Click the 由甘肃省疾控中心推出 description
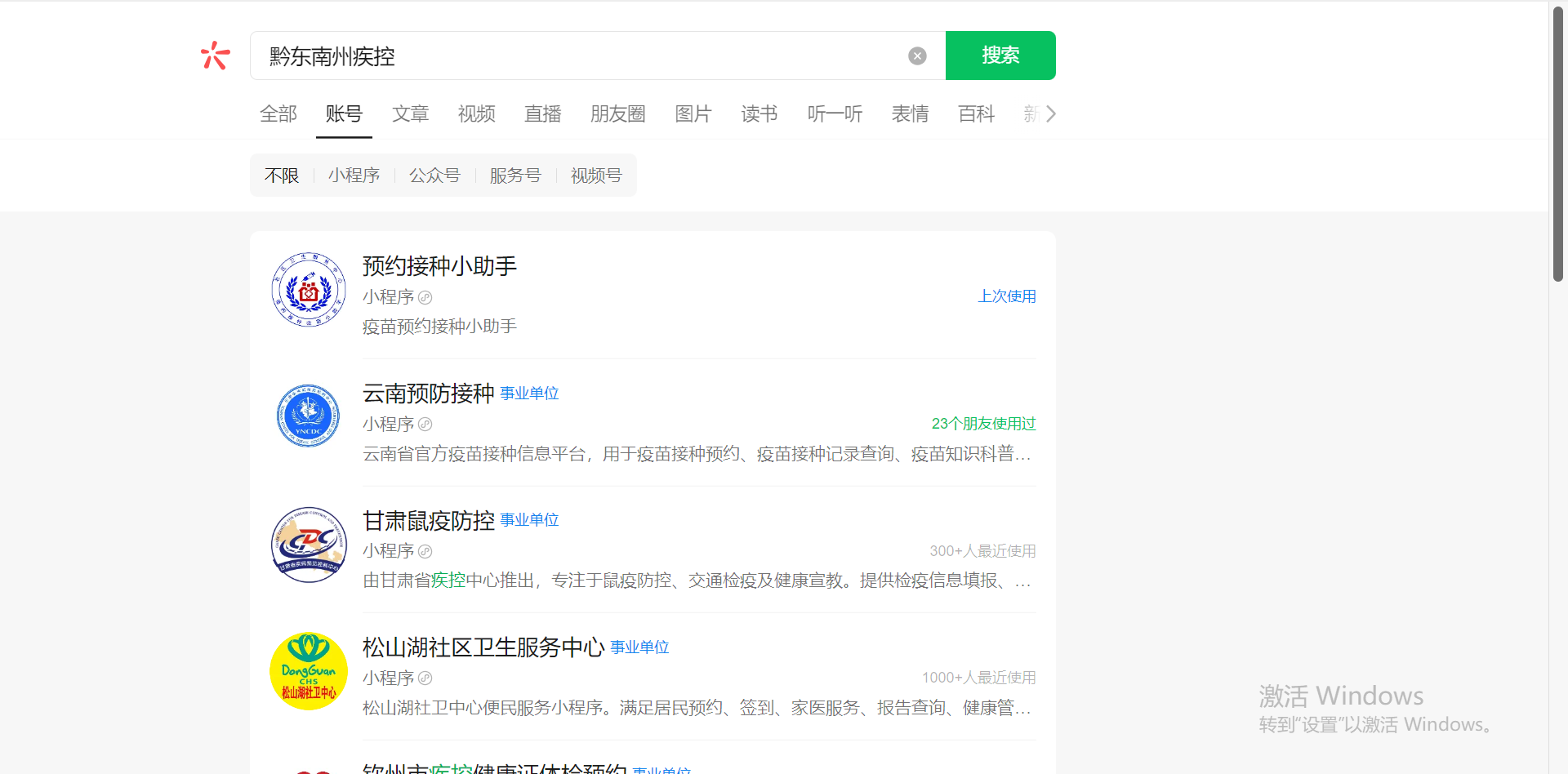Viewport: 1568px width, 774px height. tap(697, 580)
